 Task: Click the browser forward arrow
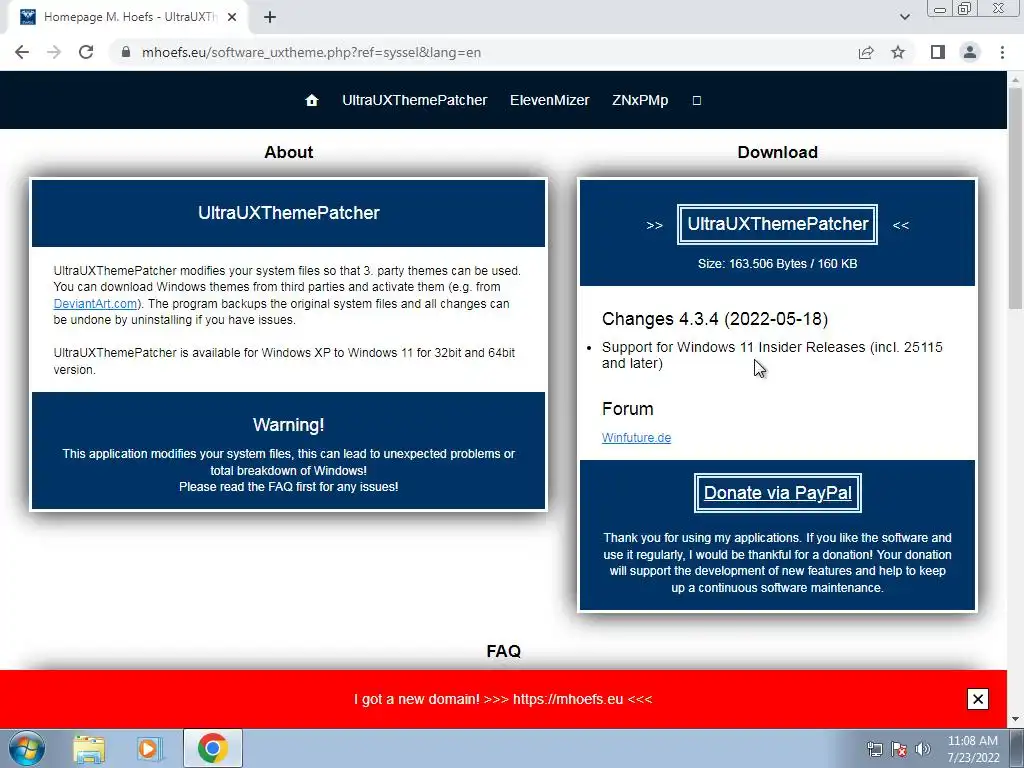(54, 52)
